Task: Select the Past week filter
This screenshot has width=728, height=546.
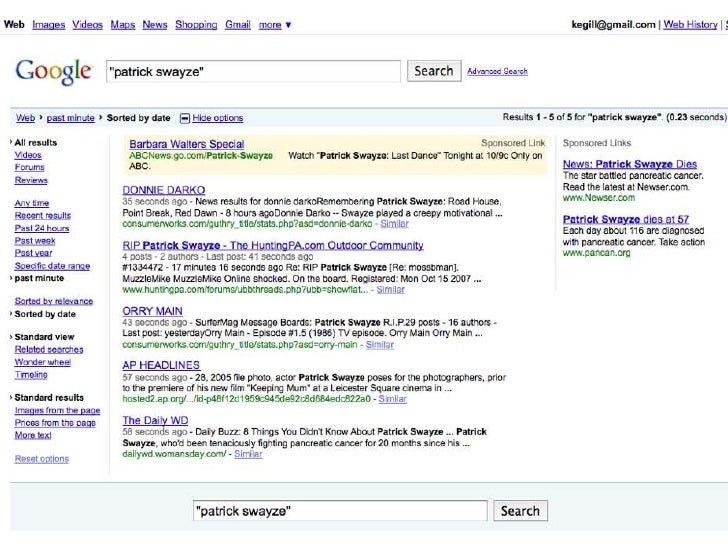Action: [35, 240]
